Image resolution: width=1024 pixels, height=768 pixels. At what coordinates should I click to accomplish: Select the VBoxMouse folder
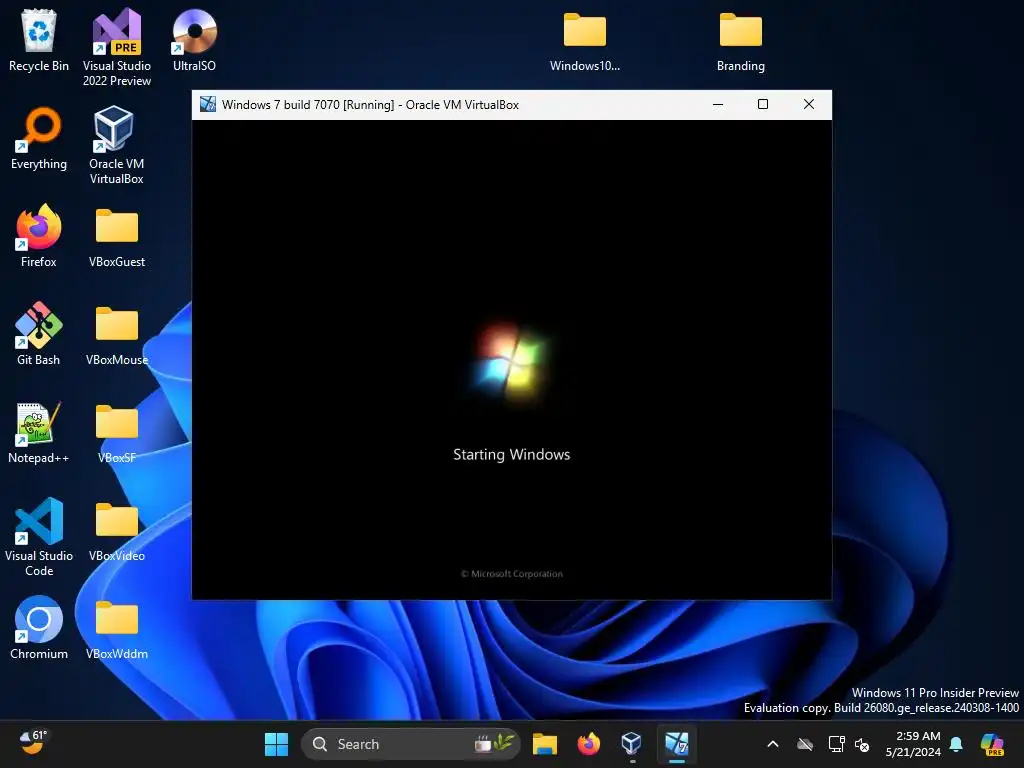point(116,336)
